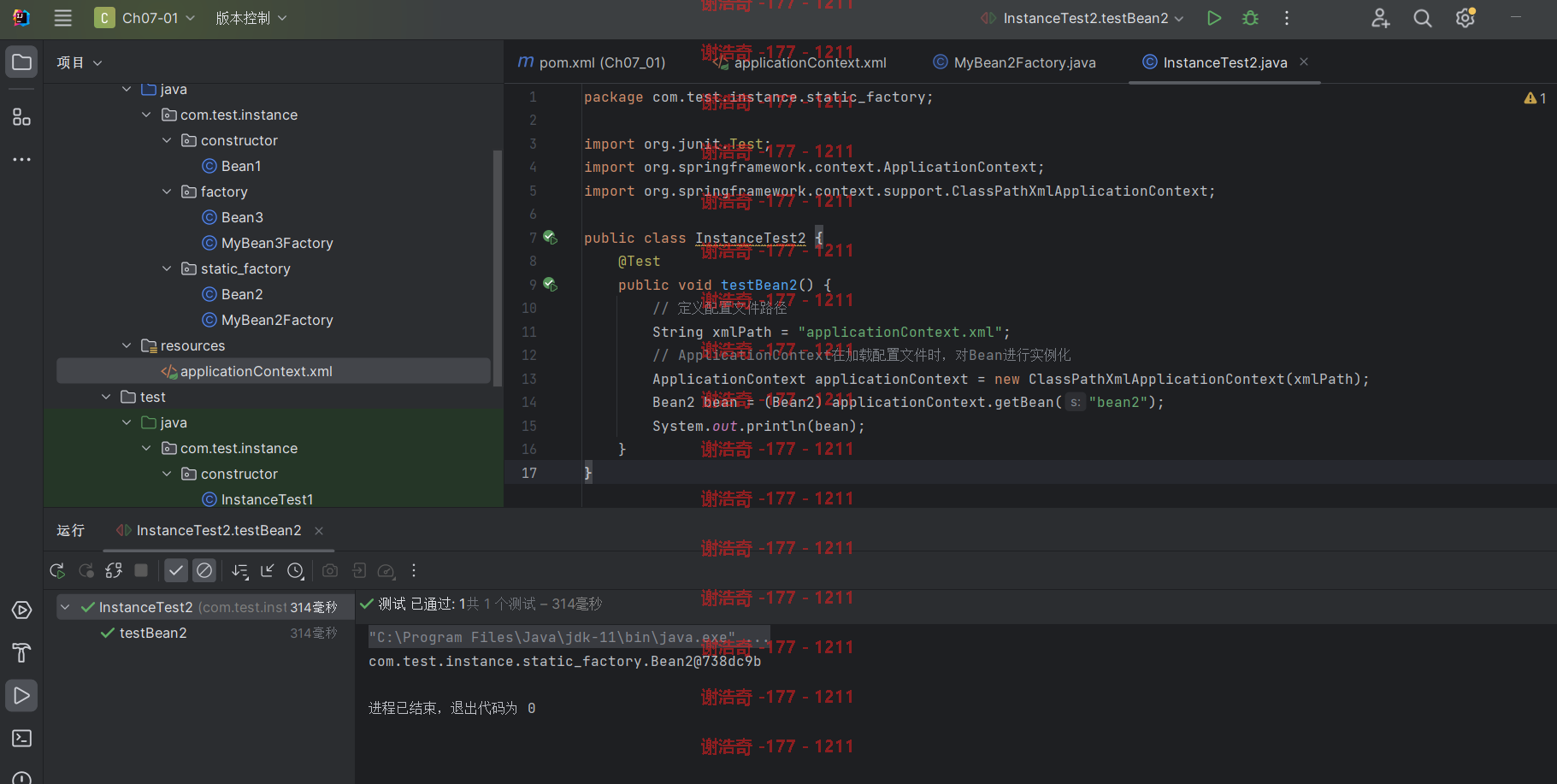Collapse InstanceTest2 test result node

65,607
